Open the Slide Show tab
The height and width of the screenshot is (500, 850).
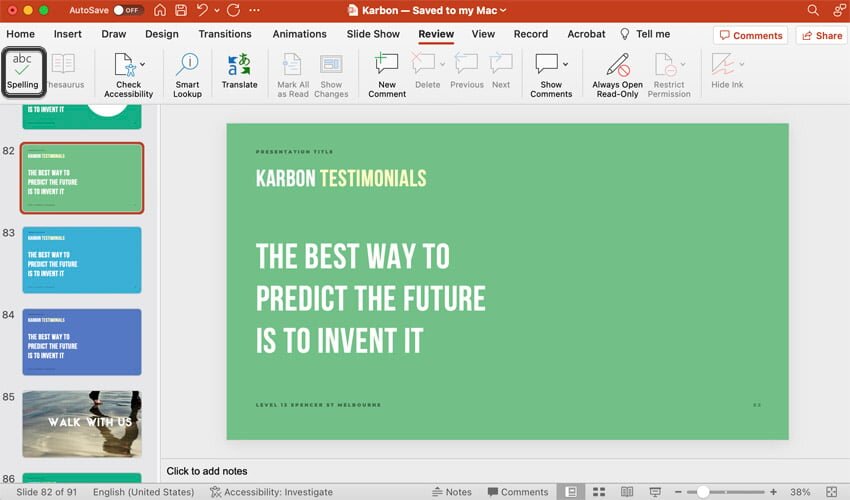373,34
